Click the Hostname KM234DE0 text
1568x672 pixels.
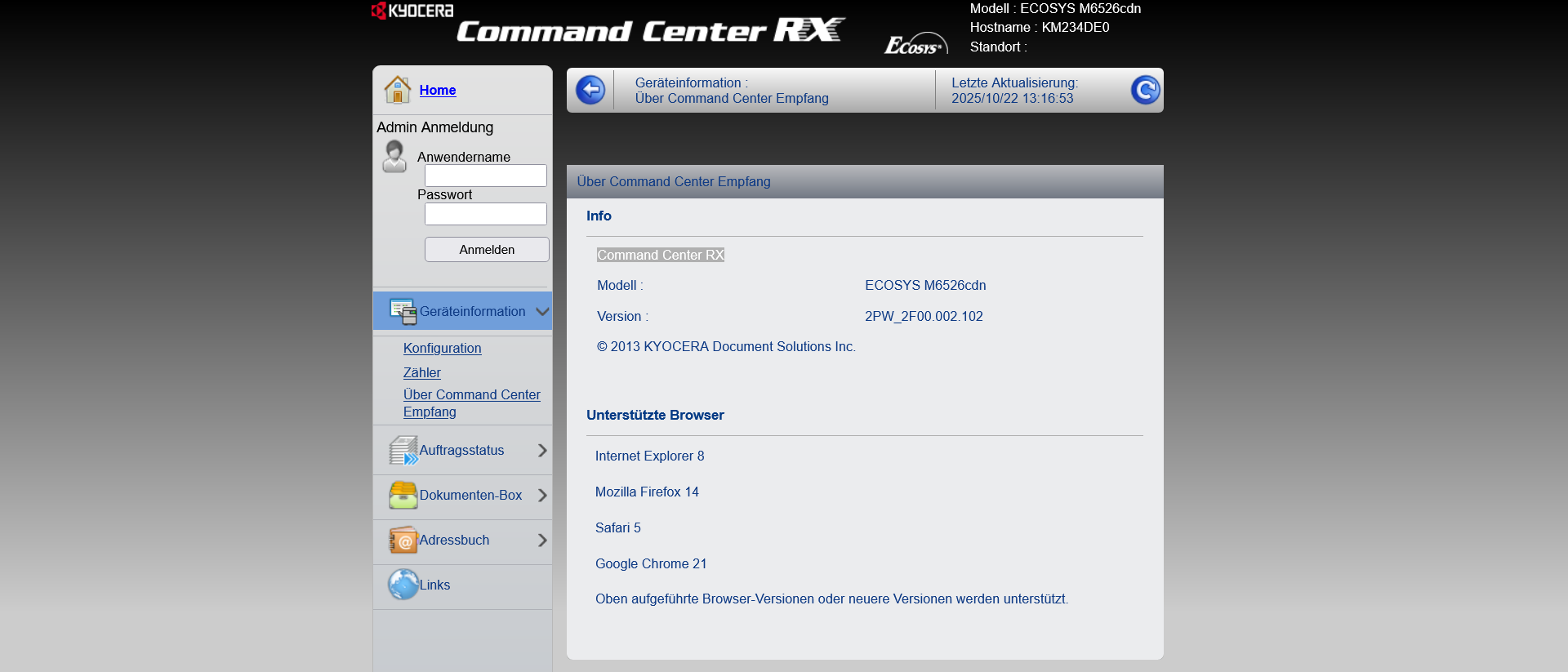pos(1040,27)
